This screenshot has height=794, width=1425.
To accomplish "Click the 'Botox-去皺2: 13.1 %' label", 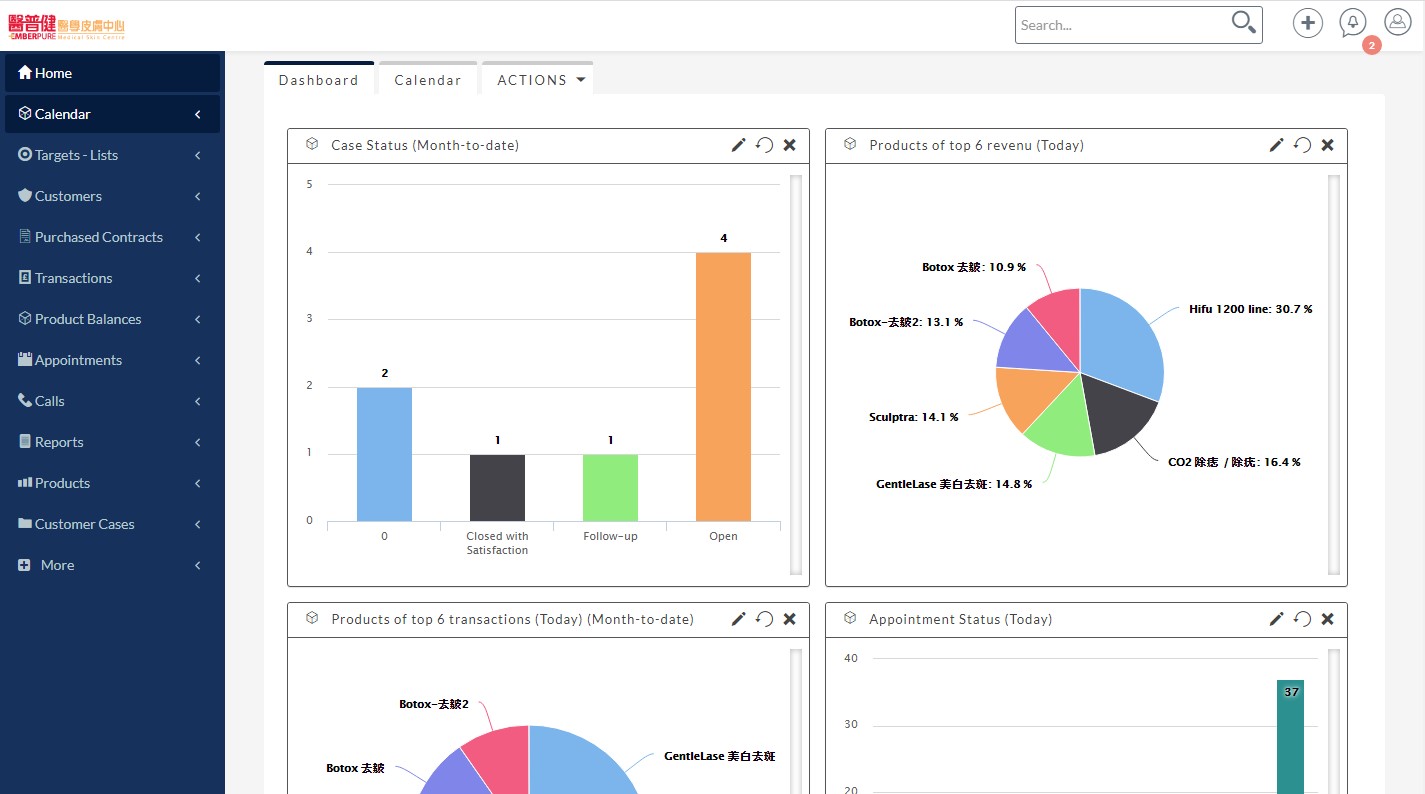I will 906,323.
